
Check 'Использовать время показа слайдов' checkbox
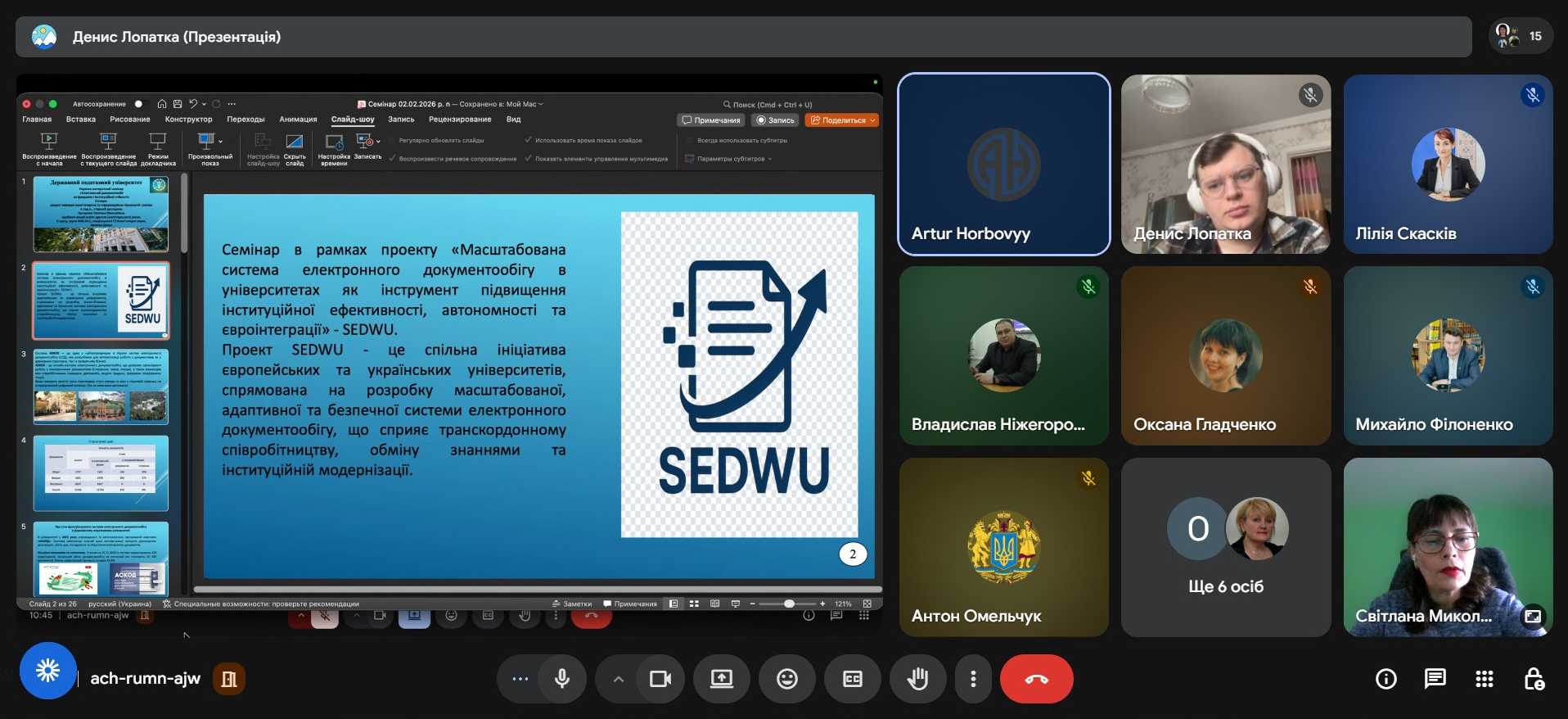point(529,140)
